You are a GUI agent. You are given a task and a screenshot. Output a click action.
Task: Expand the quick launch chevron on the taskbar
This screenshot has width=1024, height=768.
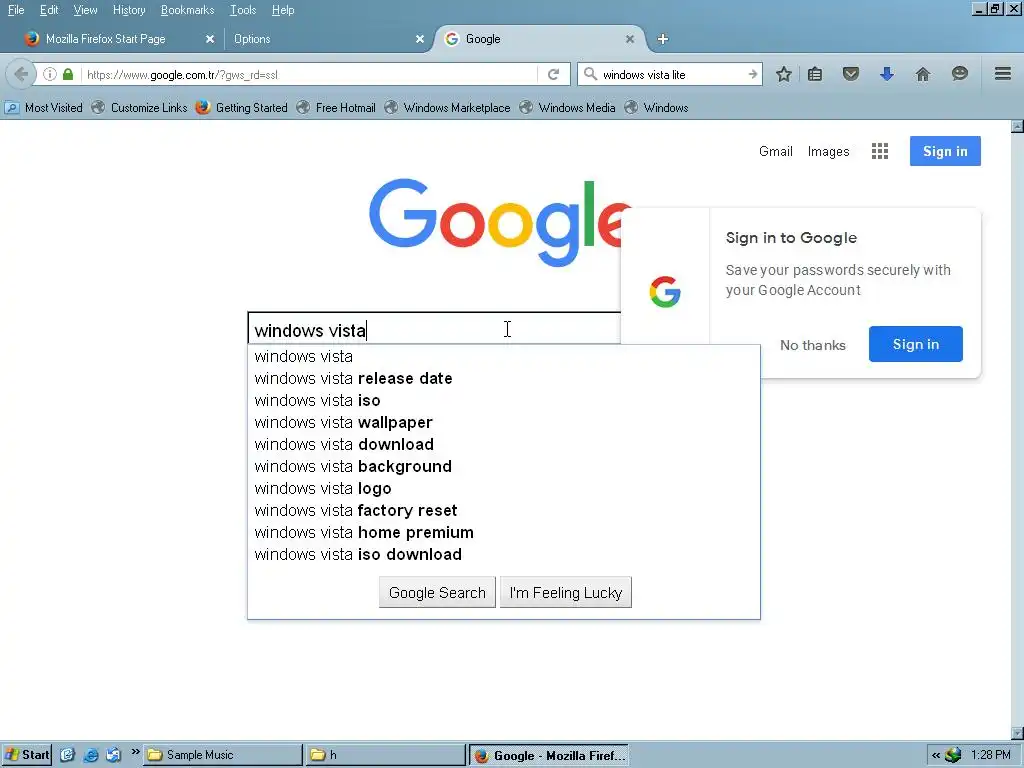click(x=135, y=752)
